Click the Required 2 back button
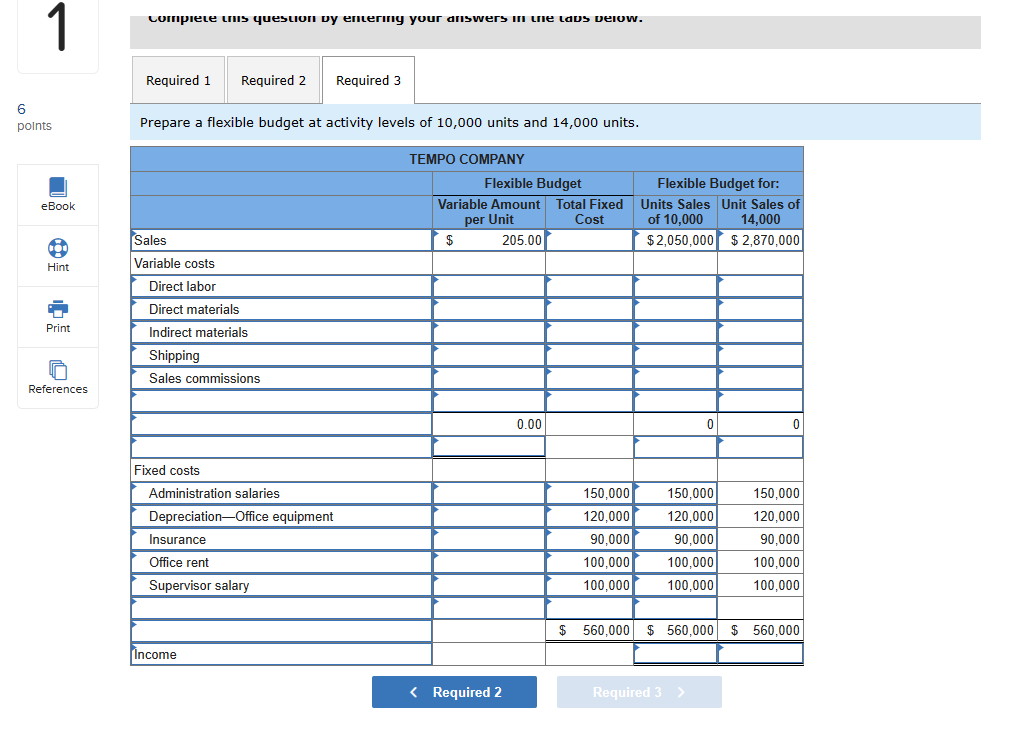The image size is (1033, 743). (454, 691)
